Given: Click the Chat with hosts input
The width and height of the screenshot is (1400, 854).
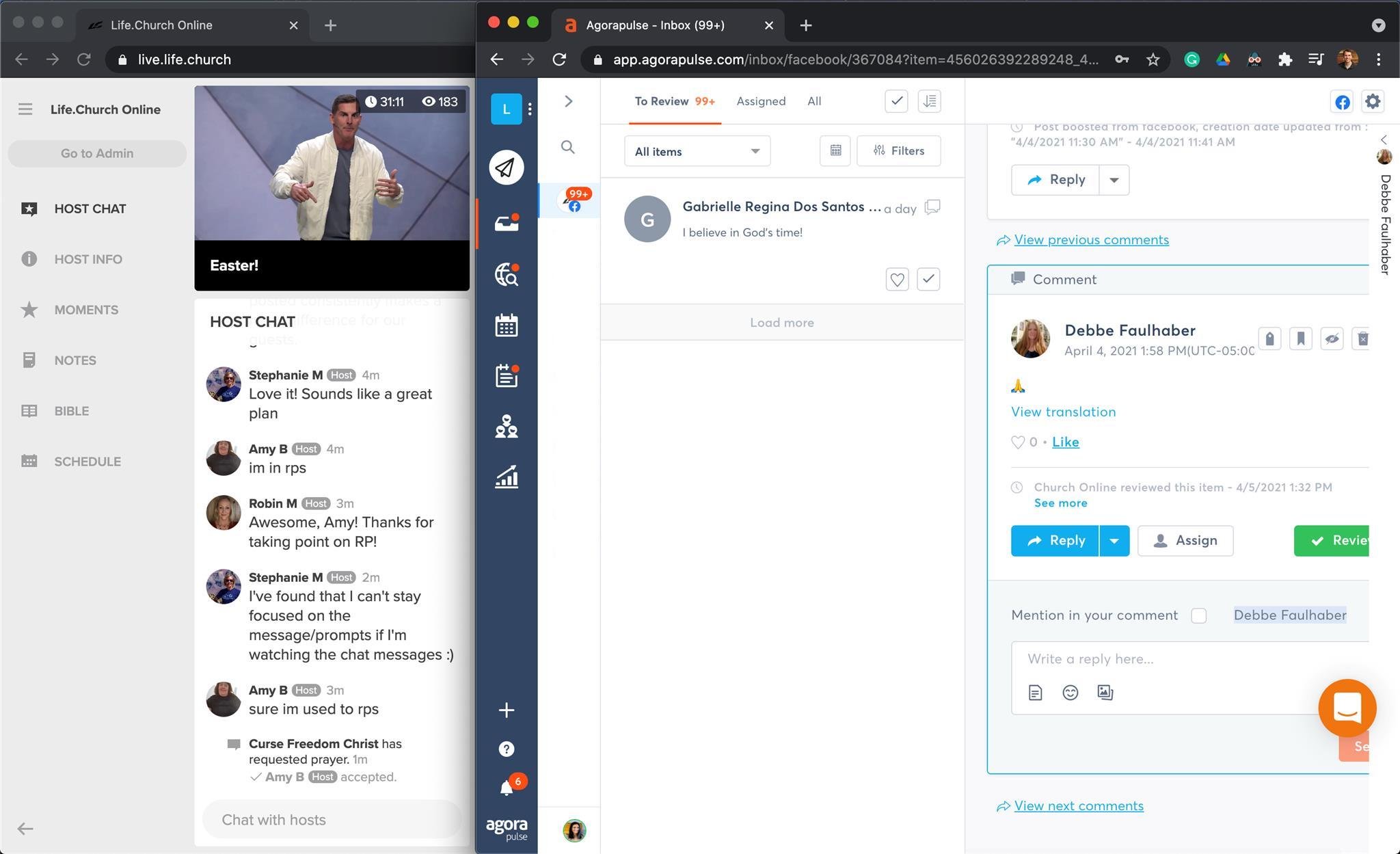Looking at the screenshot, I should 332,819.
